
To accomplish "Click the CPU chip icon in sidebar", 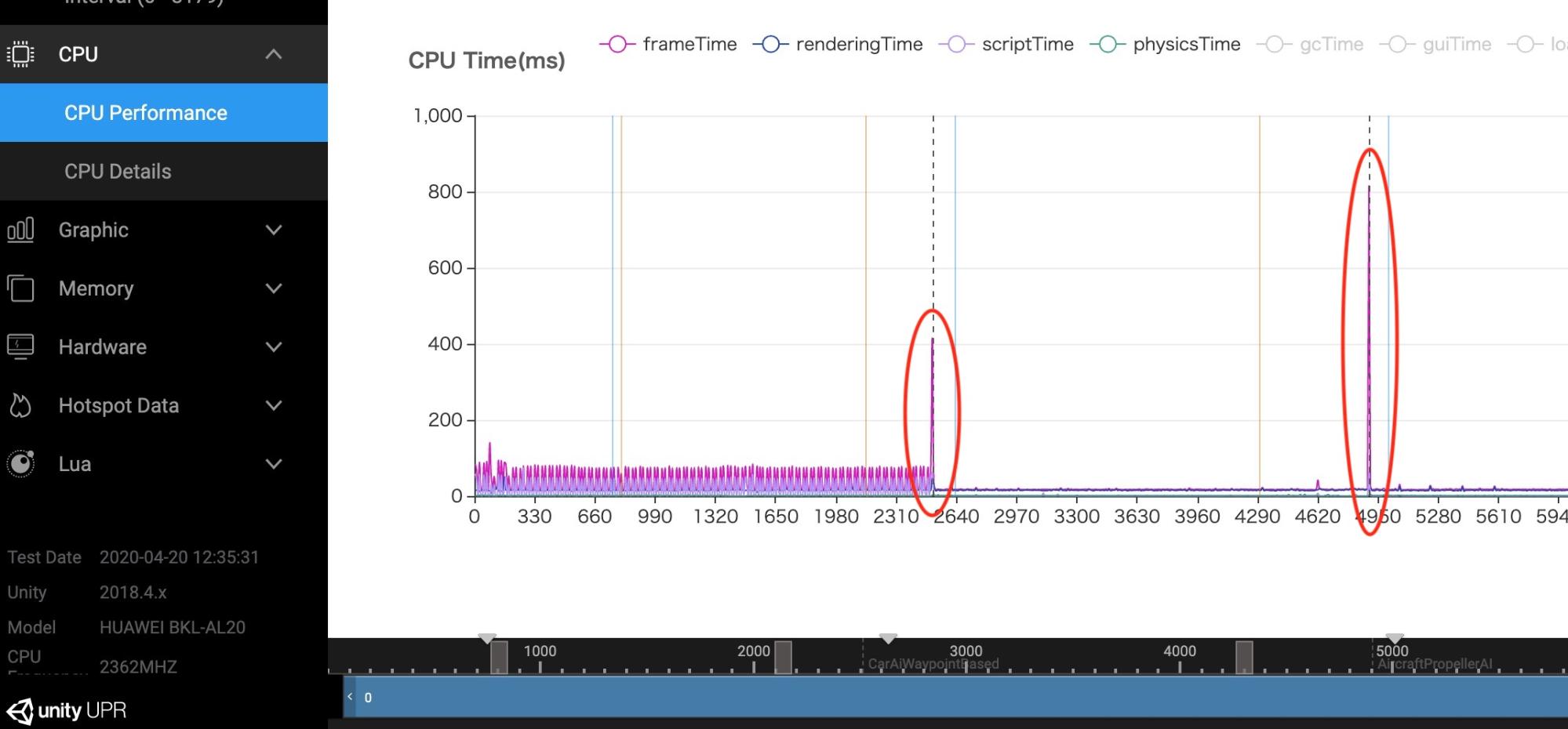I will [x=20, y=54].
